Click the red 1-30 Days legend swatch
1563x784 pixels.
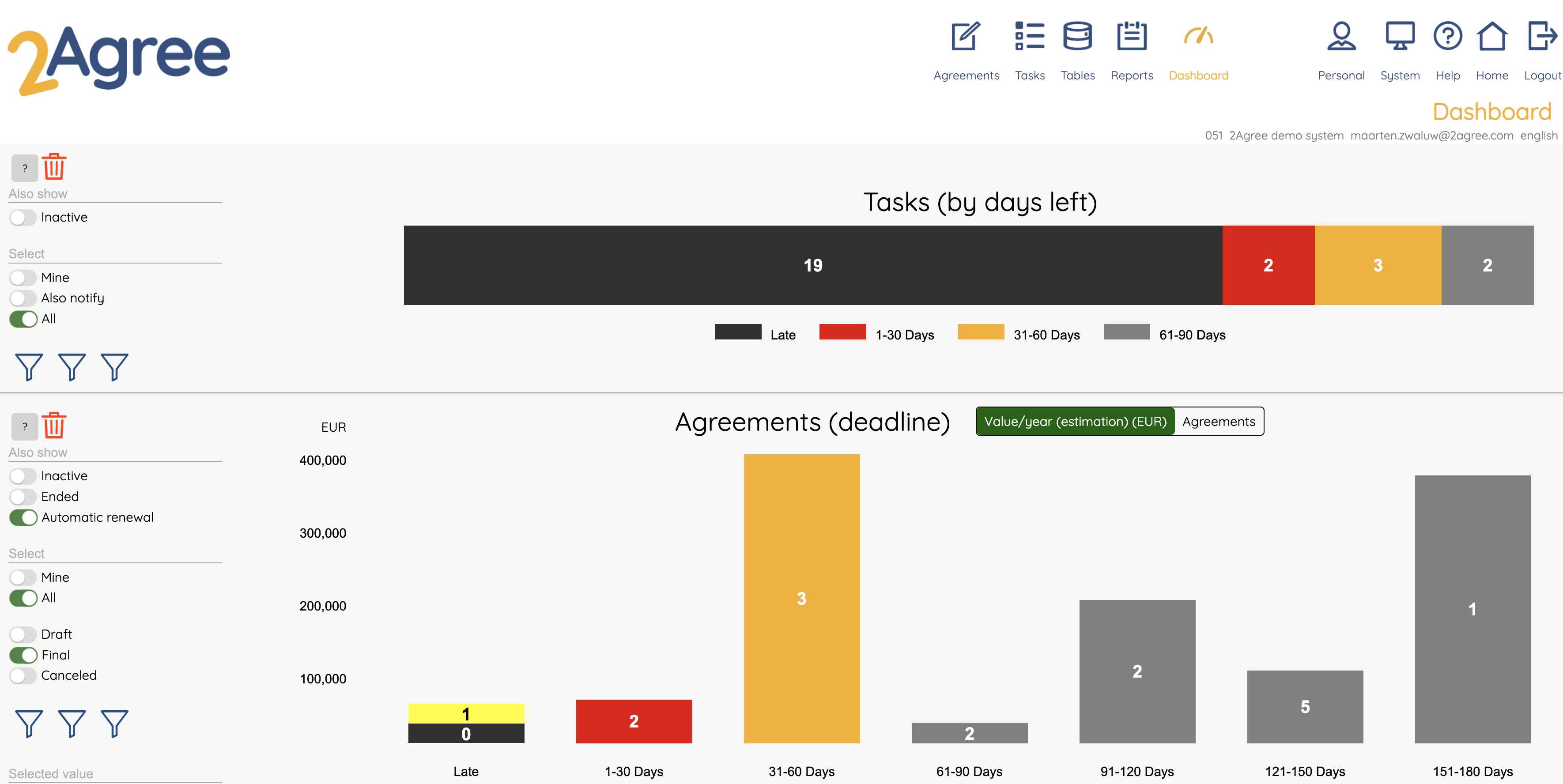click(842, 332)
